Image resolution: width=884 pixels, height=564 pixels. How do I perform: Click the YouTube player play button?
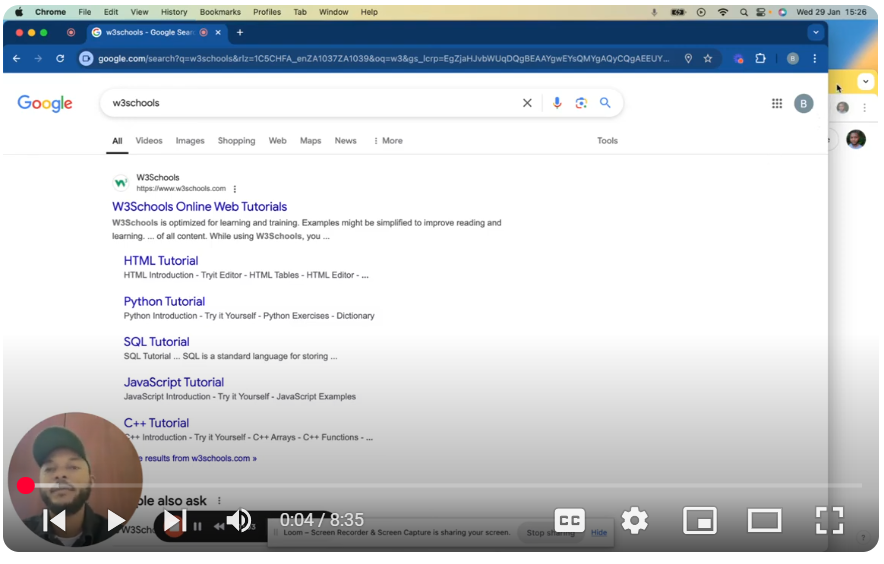coord(116,521)
